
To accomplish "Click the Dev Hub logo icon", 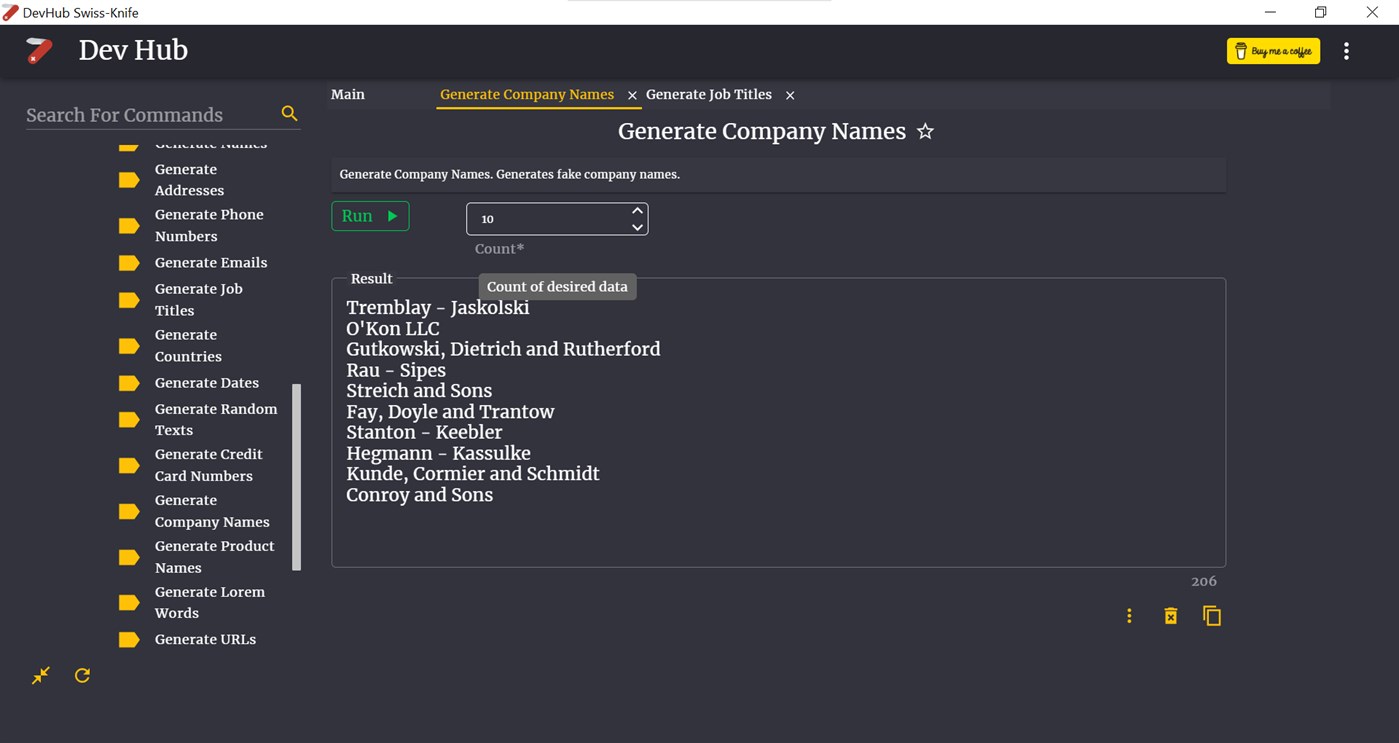I will [x=39, y=50].
